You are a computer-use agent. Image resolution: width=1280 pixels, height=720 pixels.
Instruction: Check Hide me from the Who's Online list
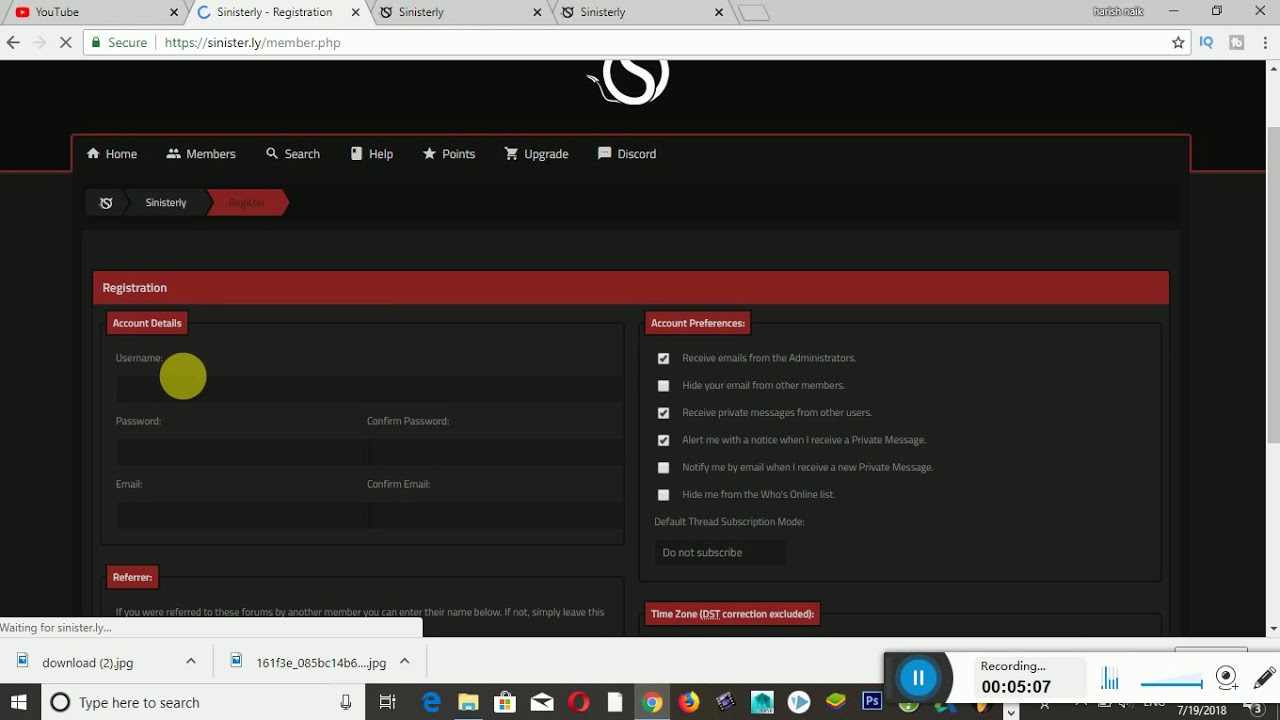[x=663, y=494]
